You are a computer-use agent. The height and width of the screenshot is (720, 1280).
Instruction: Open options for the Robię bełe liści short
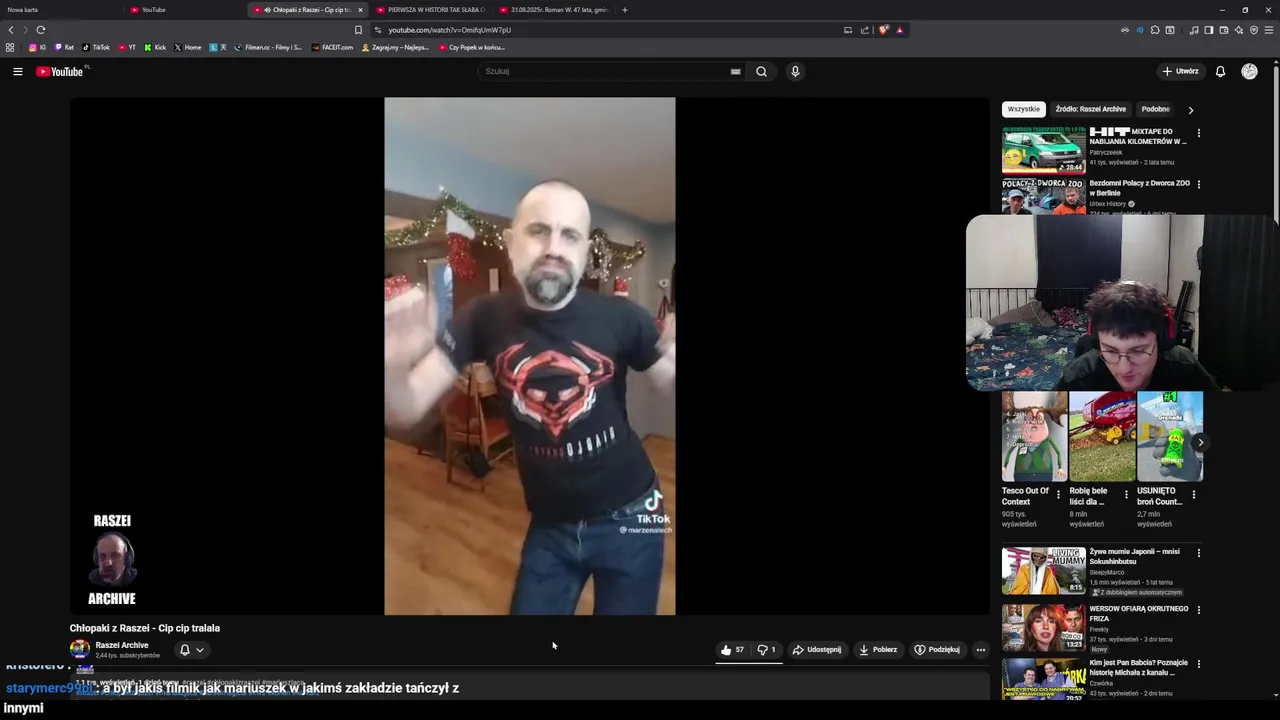pos(1126,494)
